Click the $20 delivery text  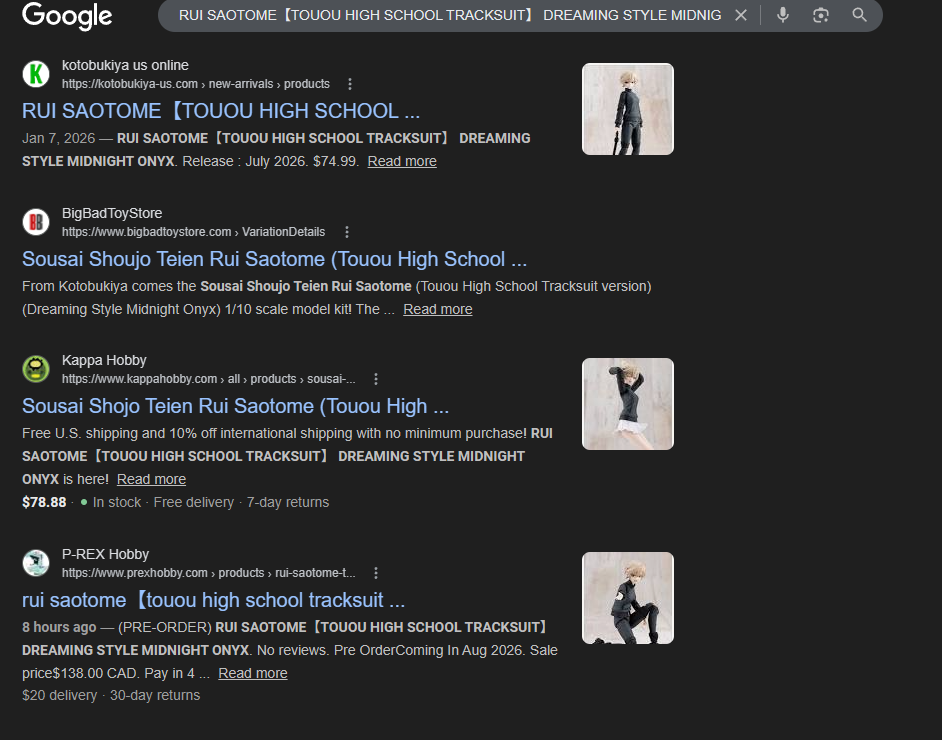tap(59, 696)
